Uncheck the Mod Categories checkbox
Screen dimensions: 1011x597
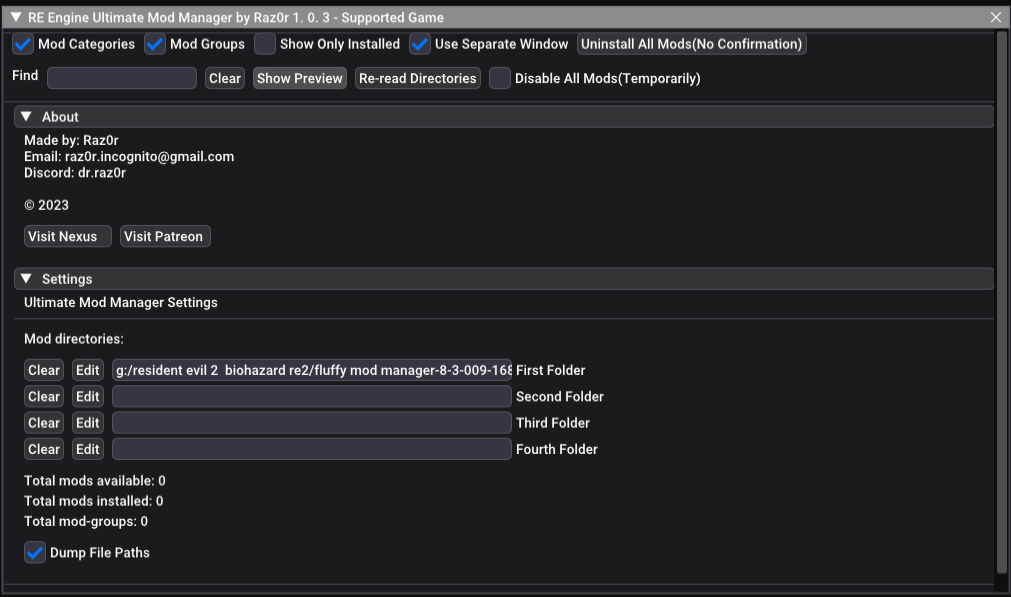(x=23, y=44)
